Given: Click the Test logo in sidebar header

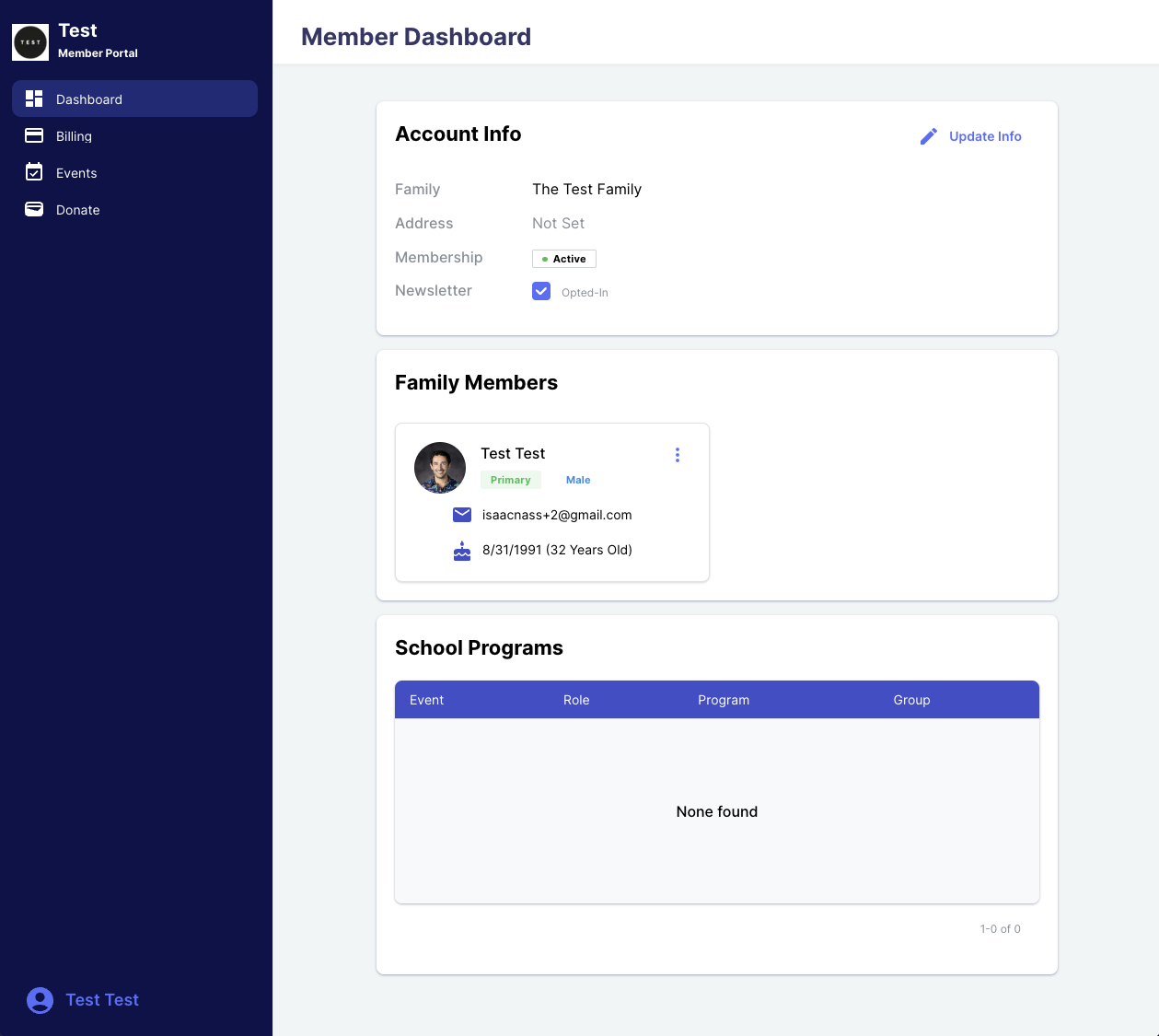Looking at the screenshot, I should coord(30,42).
